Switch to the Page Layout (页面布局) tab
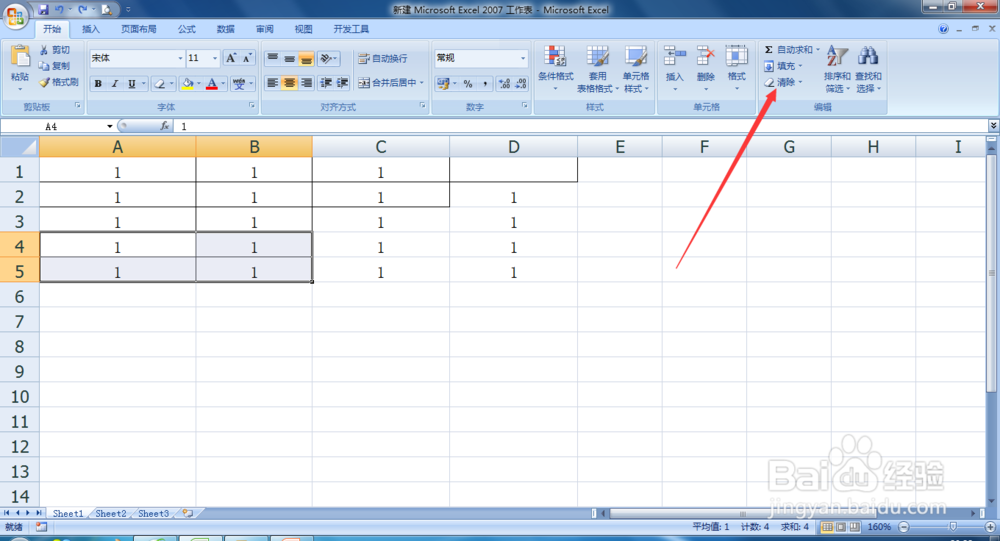 [x=138, y=29]
